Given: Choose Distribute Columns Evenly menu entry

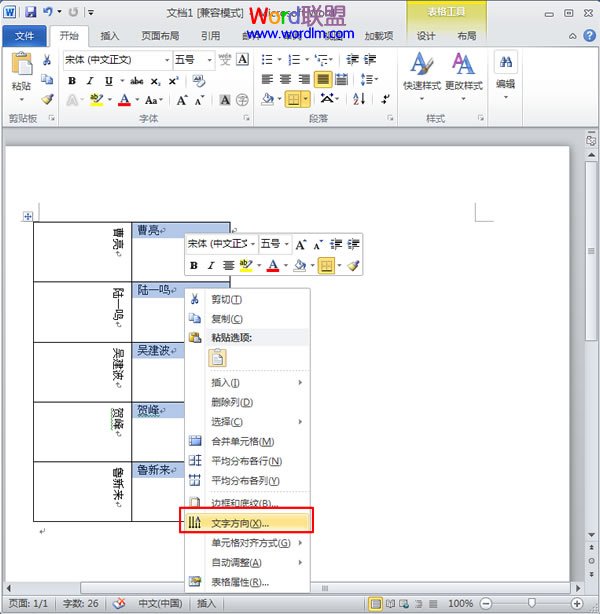Looking at the screenshot, I should coord(248,480).
